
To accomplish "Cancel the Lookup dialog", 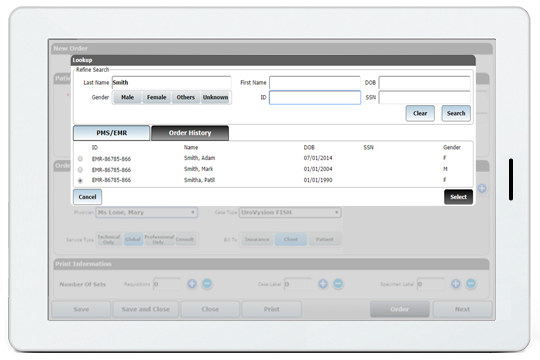I will [x=87, y=197].
